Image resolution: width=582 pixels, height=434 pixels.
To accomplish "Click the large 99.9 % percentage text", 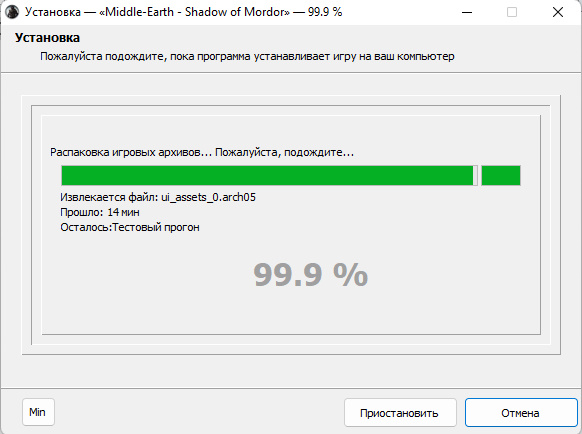I will click(310, 275).
